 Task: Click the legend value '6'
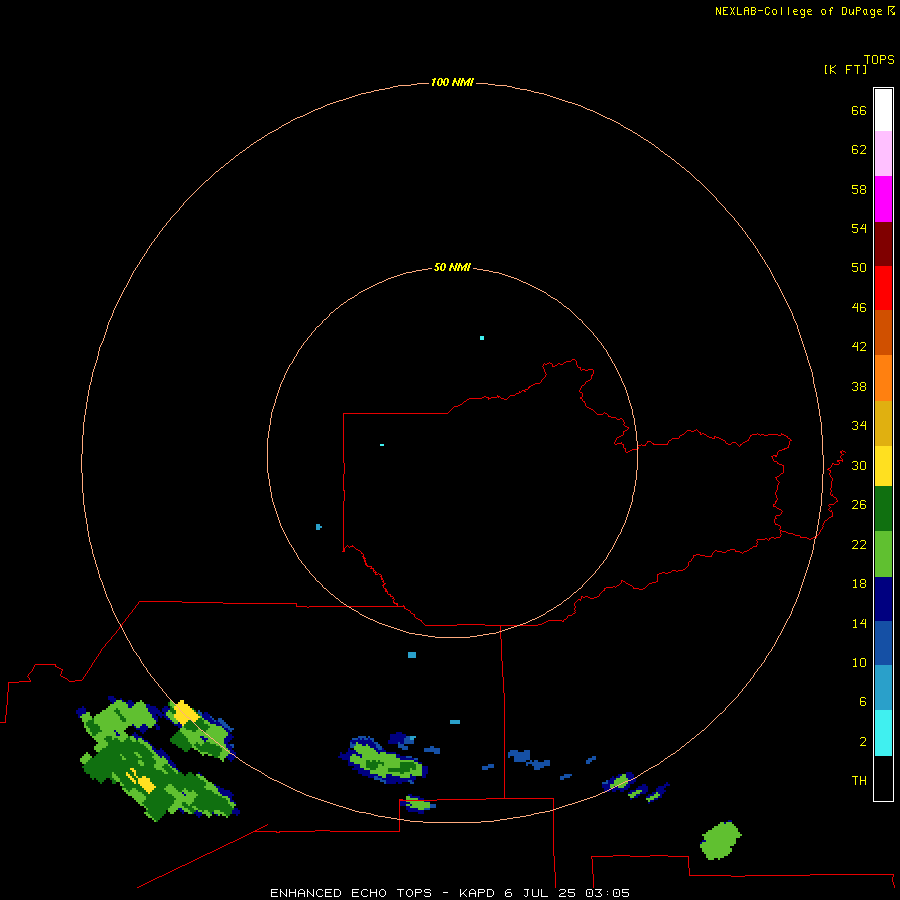click(x=862, y=701)
